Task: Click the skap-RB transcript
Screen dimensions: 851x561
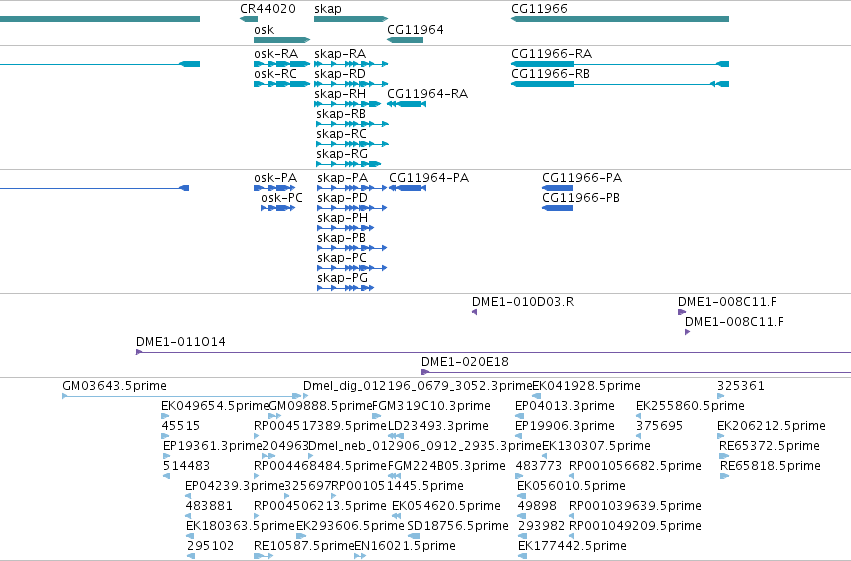Action: (x=352, y=124)
